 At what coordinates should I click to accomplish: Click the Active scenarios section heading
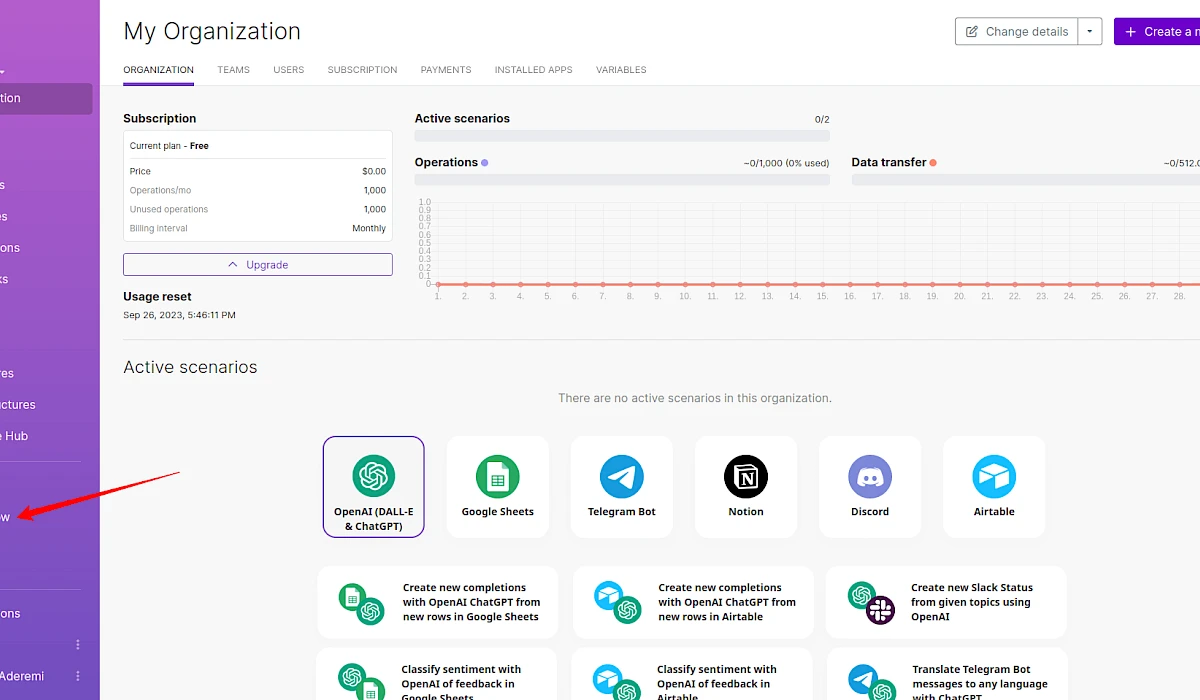tap(190, 367)
